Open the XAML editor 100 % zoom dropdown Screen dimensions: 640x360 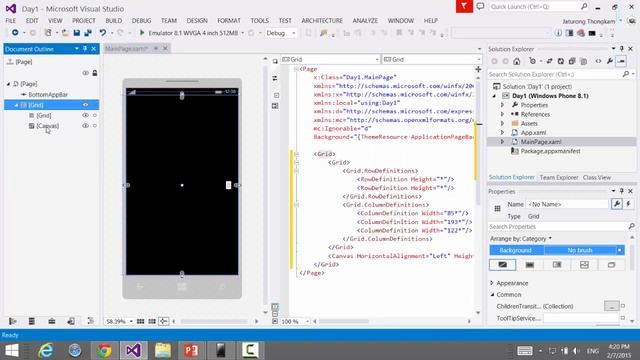coord(307,322)
